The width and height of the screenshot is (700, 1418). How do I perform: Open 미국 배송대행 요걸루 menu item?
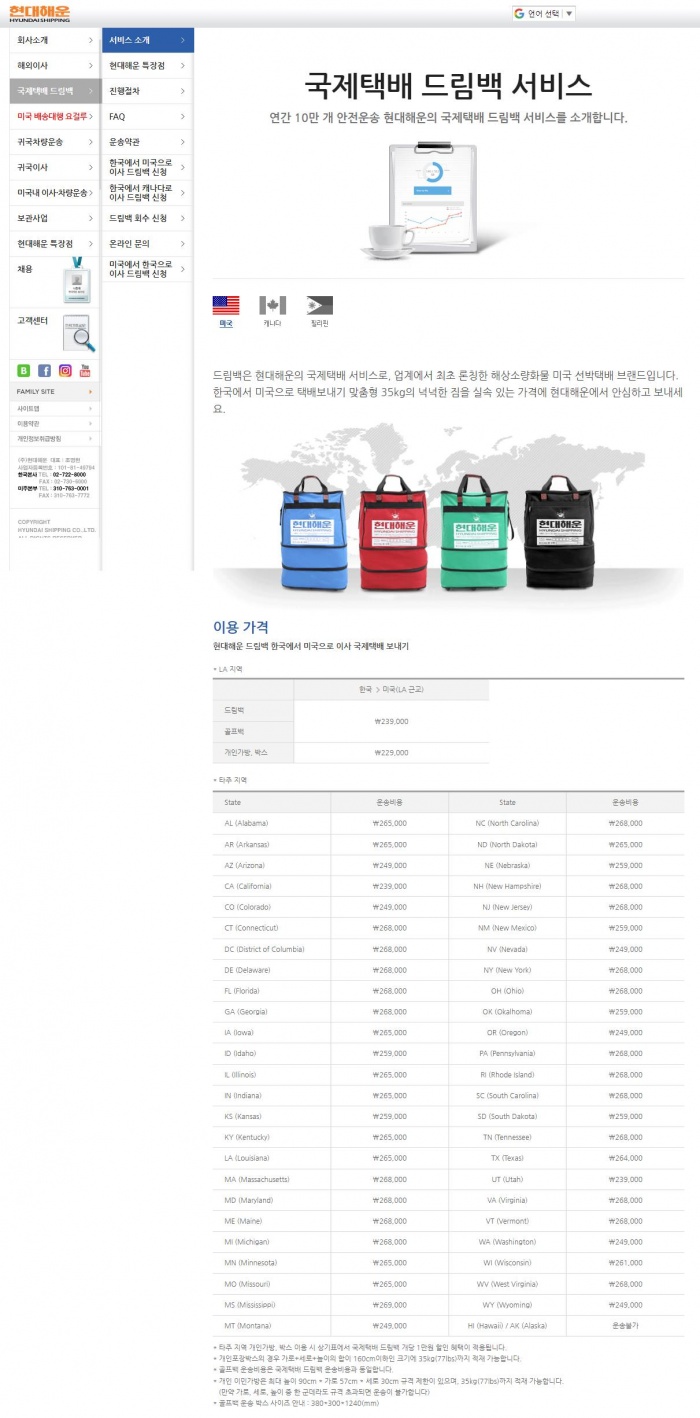pos(55,117)
